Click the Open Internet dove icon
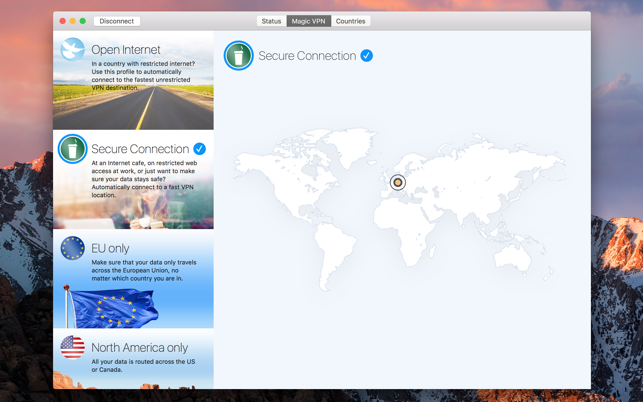This screenshot has height=402, width=643. coord(72,49)
